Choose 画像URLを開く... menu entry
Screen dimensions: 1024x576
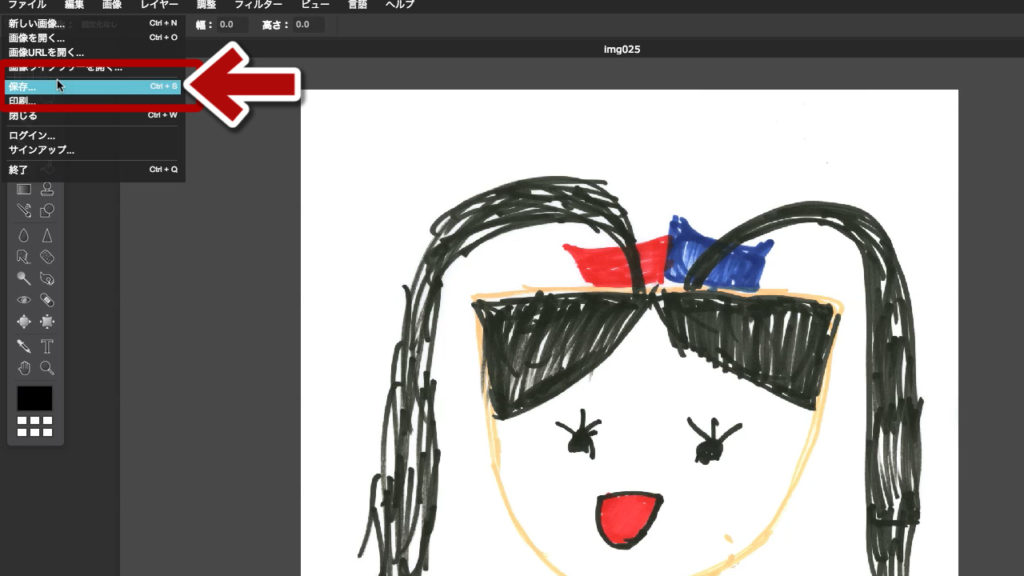93,52
